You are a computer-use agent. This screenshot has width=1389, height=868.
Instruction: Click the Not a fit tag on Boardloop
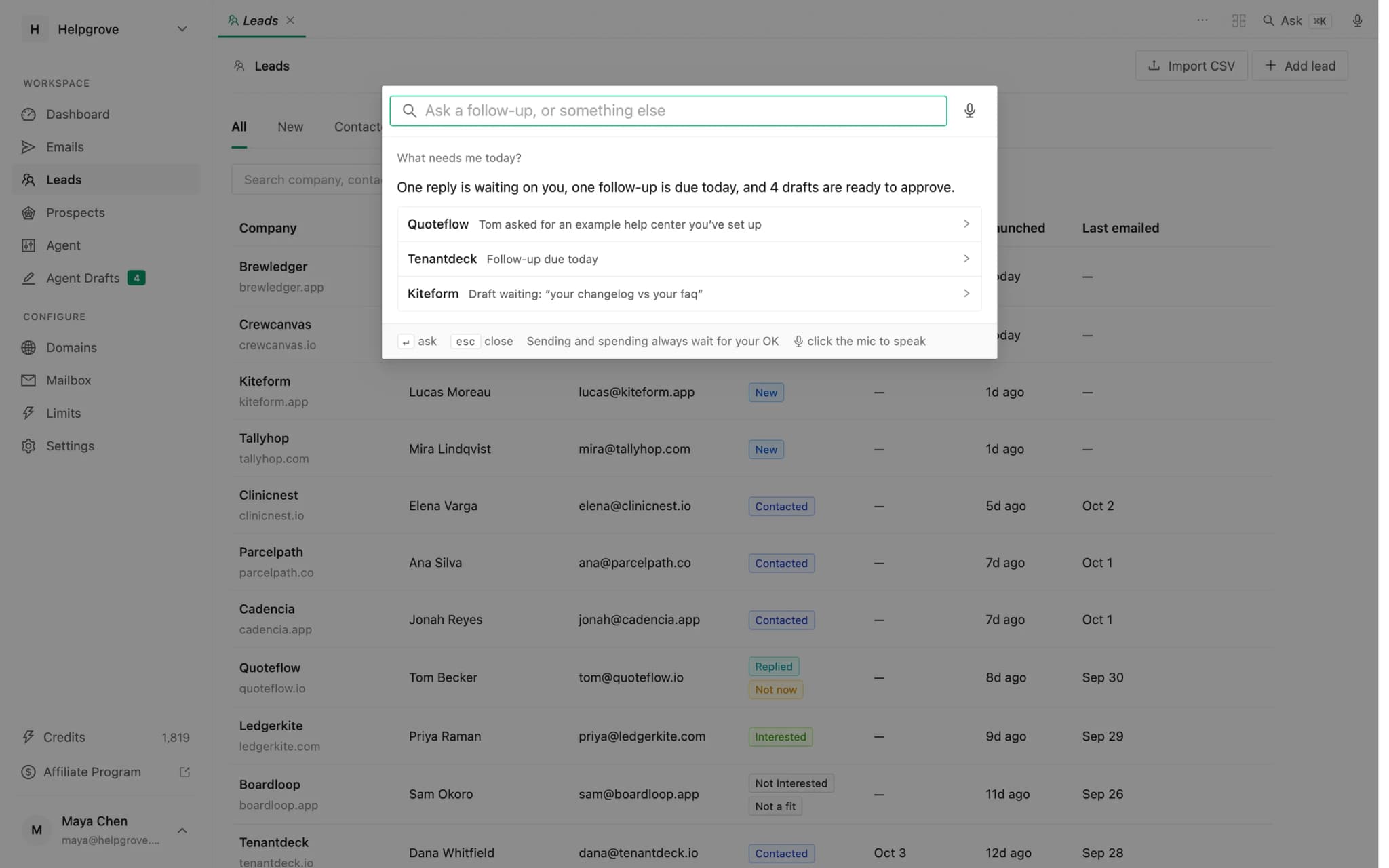point(775,806)
